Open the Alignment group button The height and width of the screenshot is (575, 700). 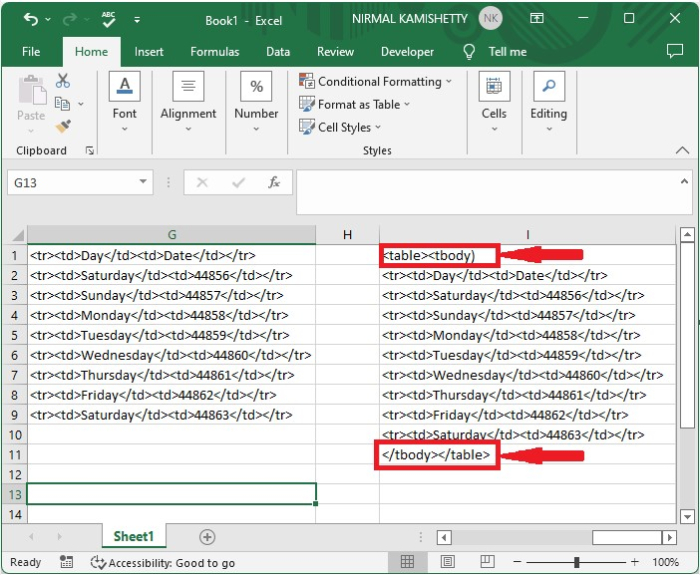pyautogui.click(x=188, y=102)
